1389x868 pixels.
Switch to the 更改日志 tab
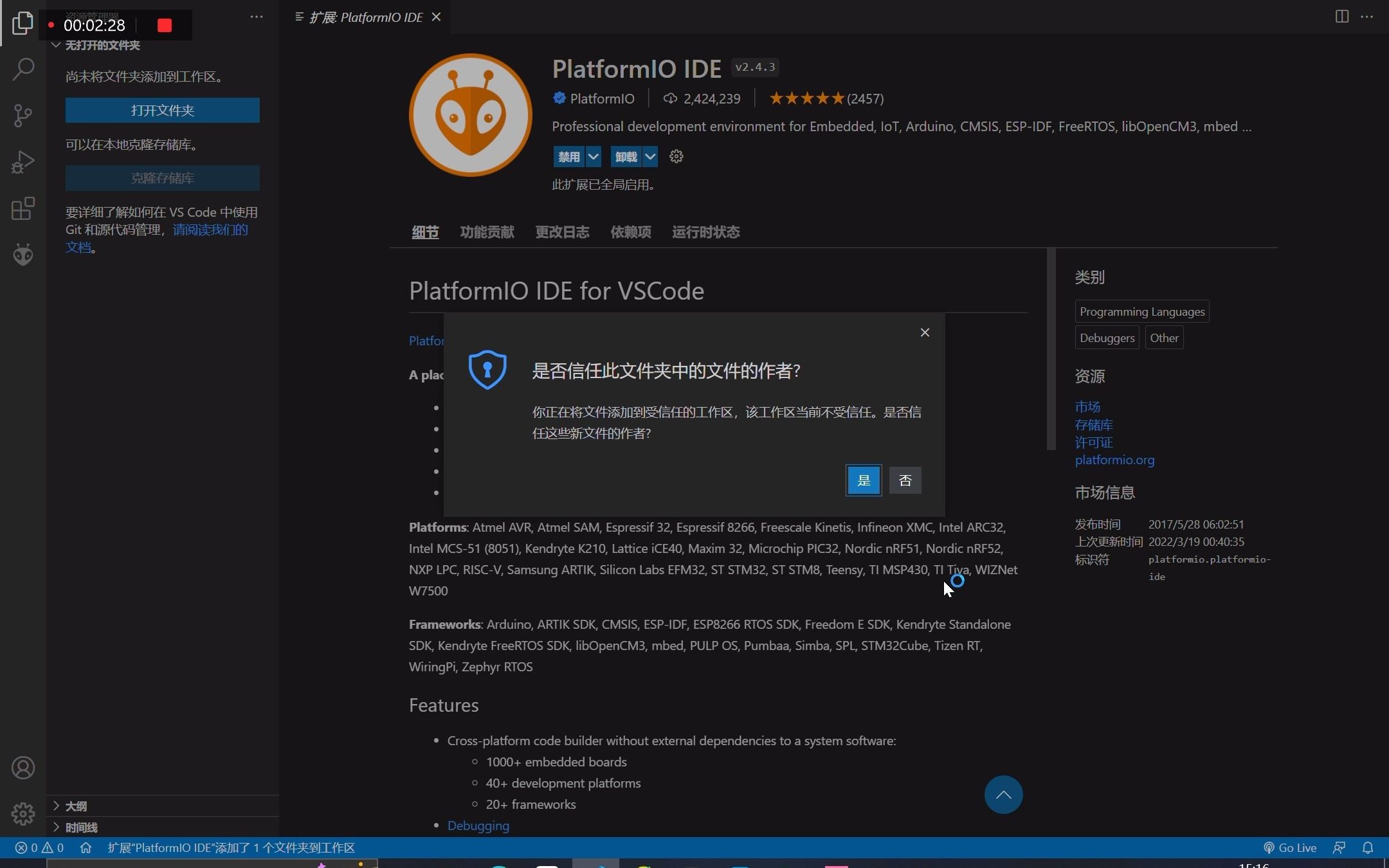(562, 232)
